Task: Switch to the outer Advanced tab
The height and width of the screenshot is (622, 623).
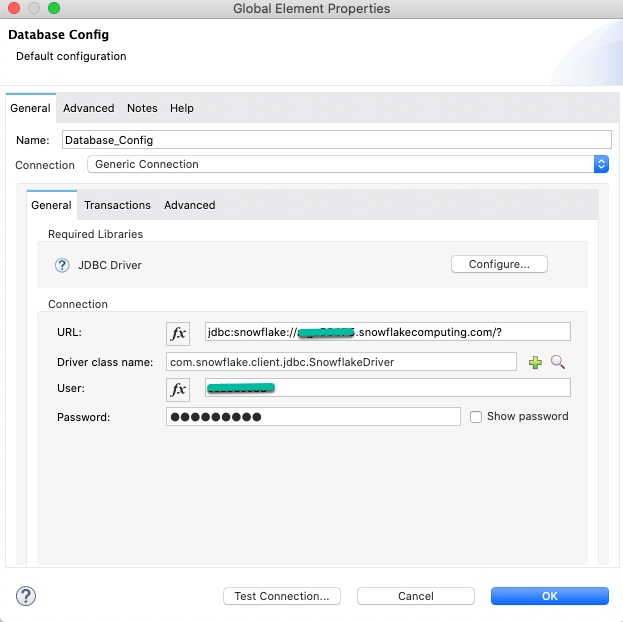Action: (89, 108)
